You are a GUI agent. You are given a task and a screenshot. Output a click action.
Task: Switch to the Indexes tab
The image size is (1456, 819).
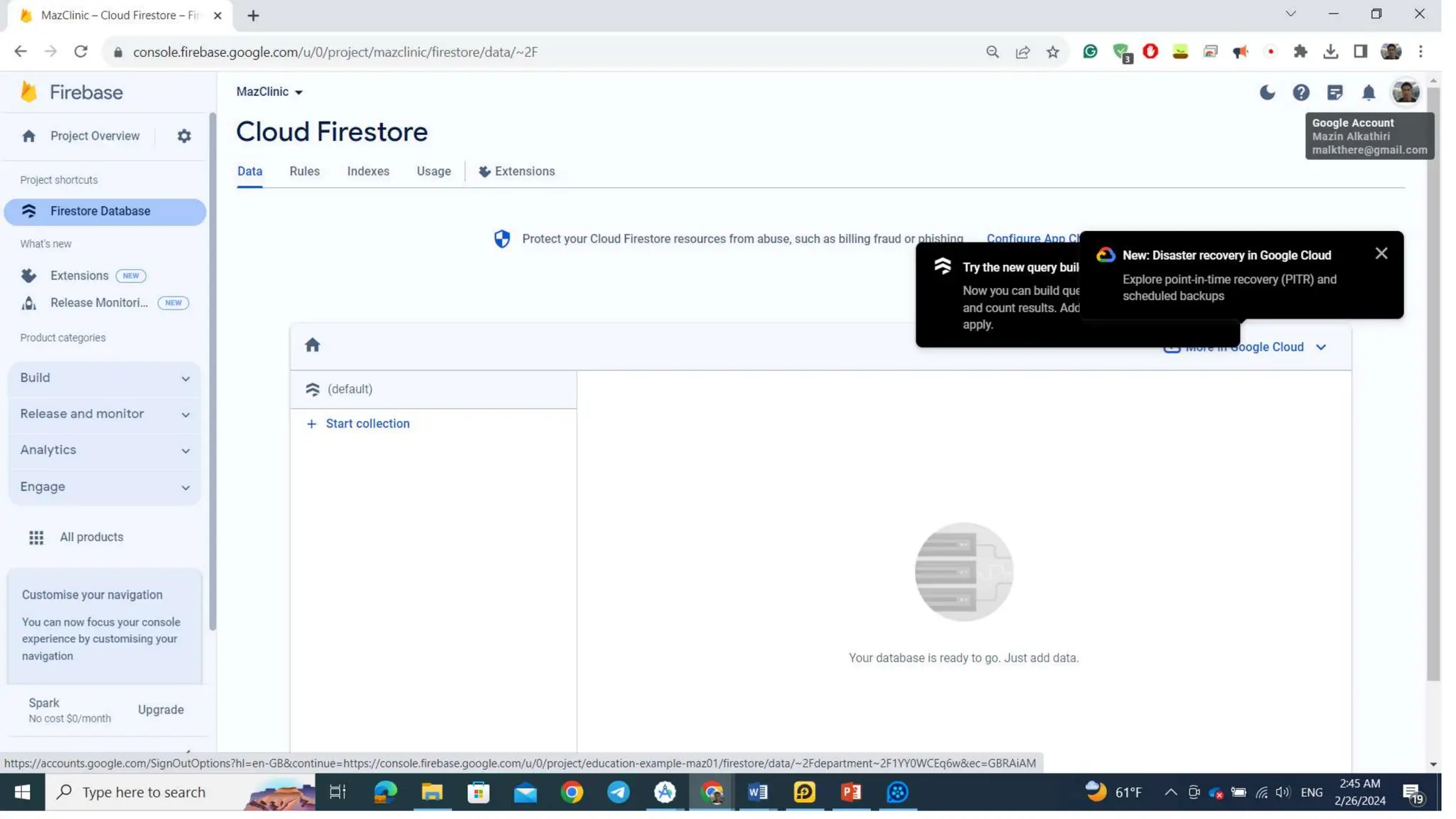(368, 171)
